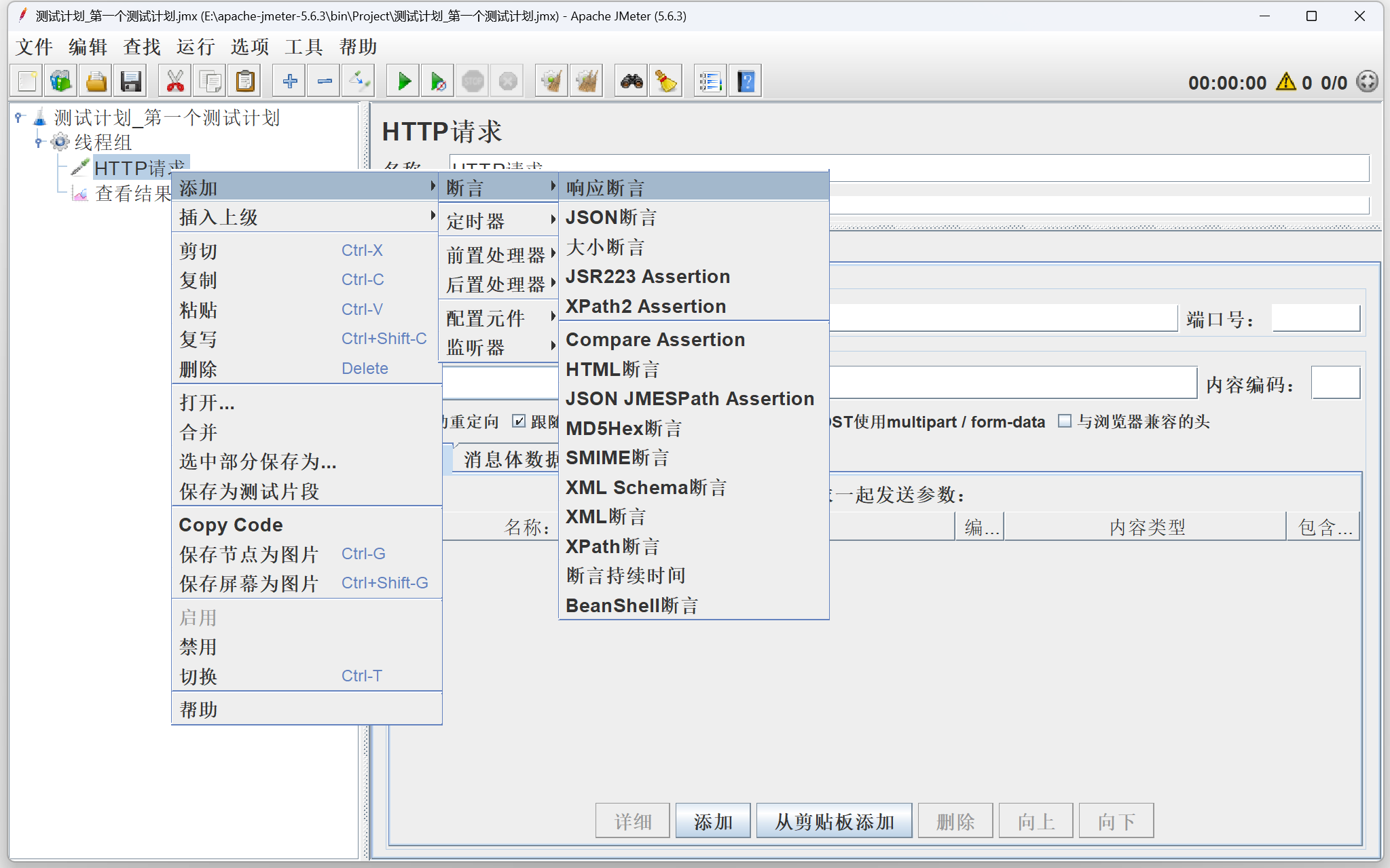Enable browser-compatible headers checkbox
Viewport: 1390px width, 868px height.
(1065, 421)
